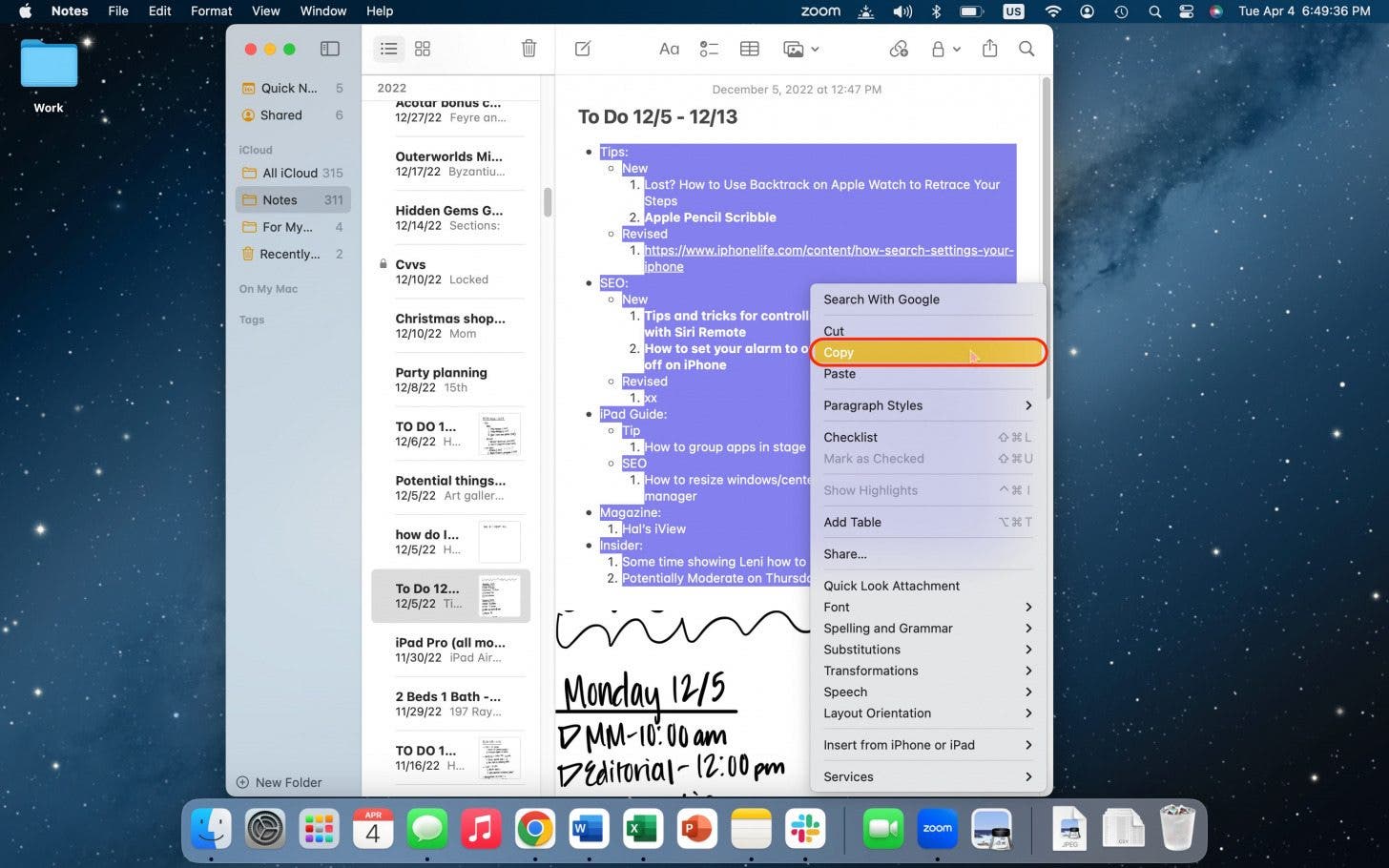Open the Format menu in the menu bar

211,10
